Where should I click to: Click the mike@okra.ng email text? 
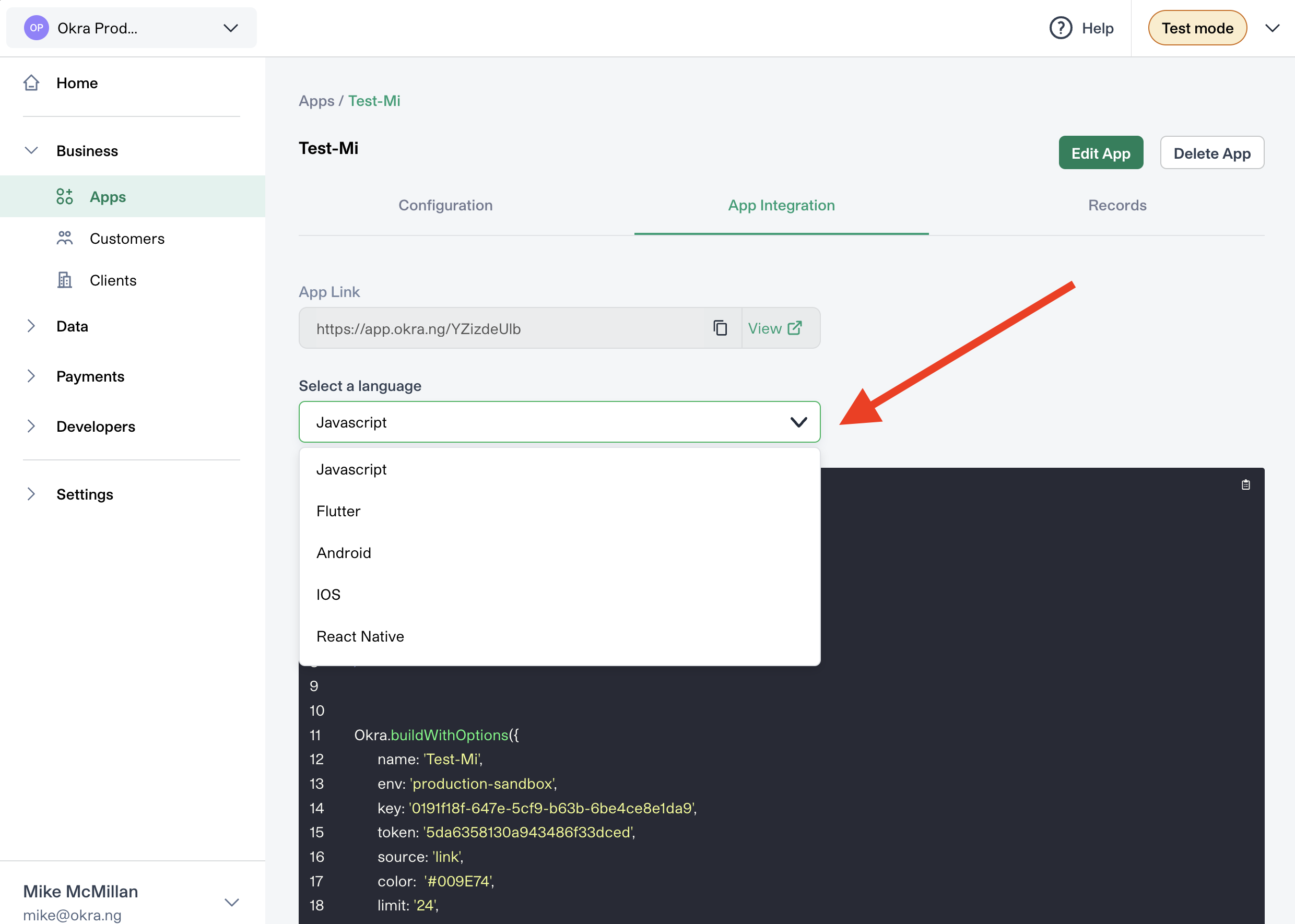(72, 915)
